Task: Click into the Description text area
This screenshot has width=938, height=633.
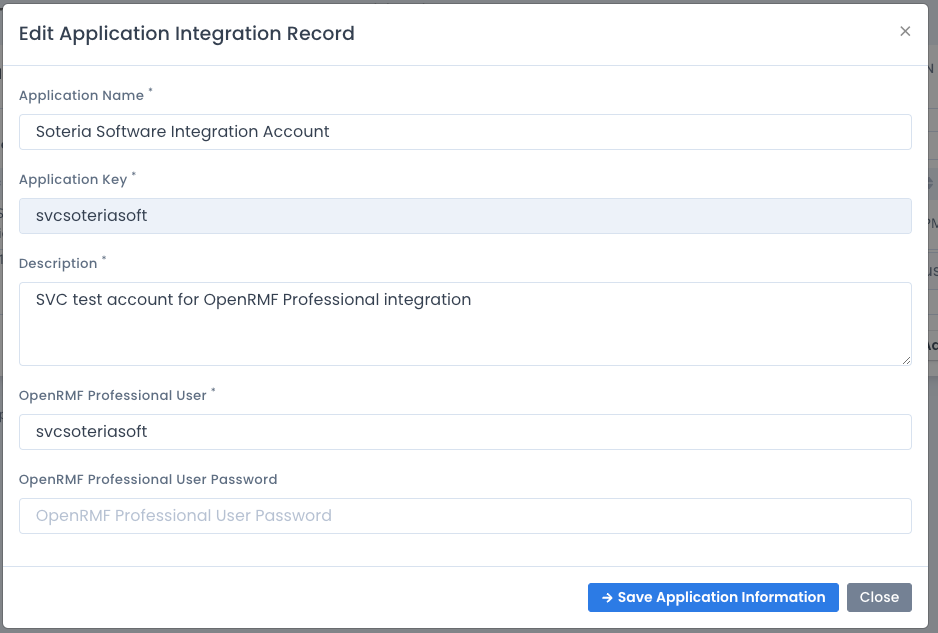Action: 465,324
